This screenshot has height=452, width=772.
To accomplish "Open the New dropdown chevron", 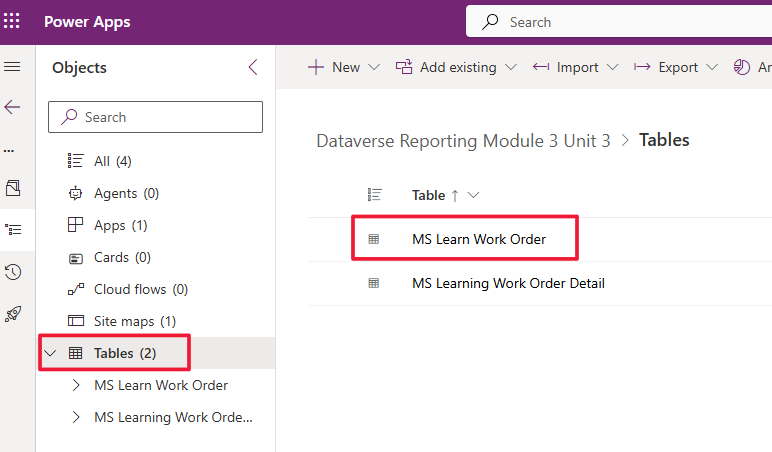I will click(374, 67).
